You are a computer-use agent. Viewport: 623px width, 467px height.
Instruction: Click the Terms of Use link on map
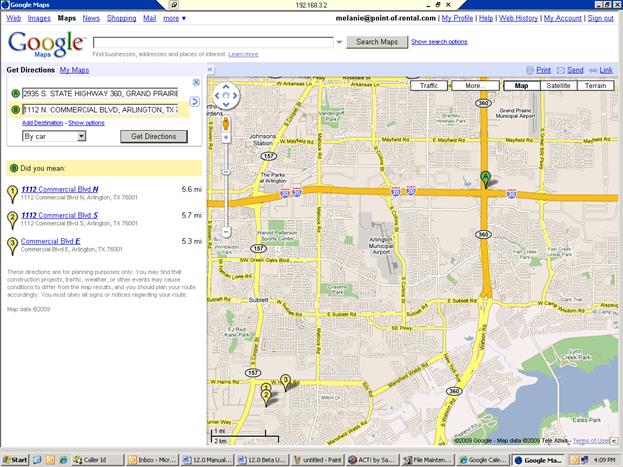pyautogui.click(x=590, y=440)
